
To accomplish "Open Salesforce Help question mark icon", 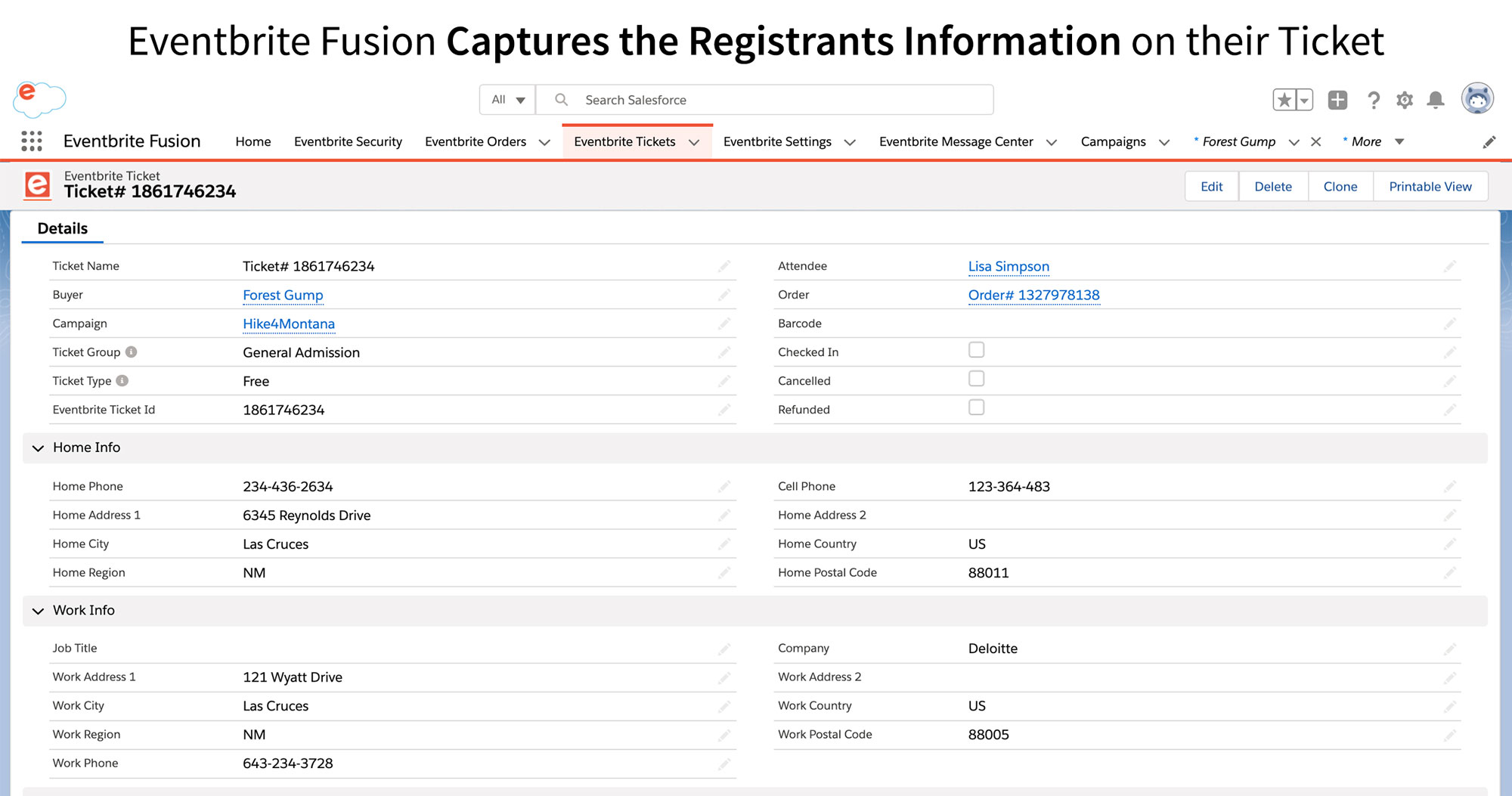I will (x=1374, y=99).
